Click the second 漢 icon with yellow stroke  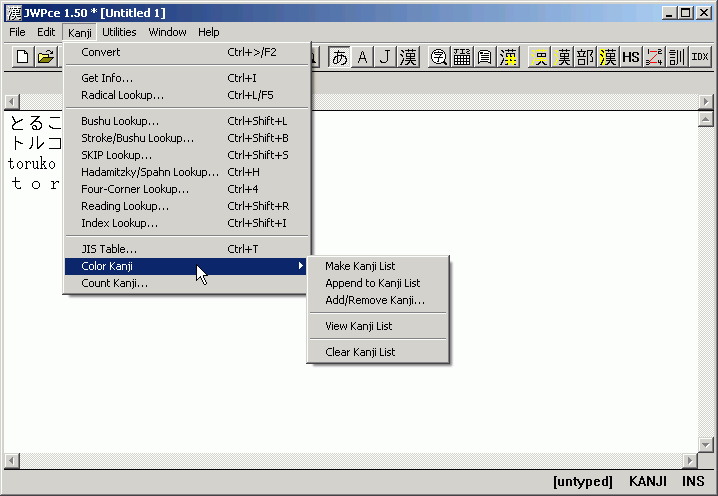click(562, 57)
